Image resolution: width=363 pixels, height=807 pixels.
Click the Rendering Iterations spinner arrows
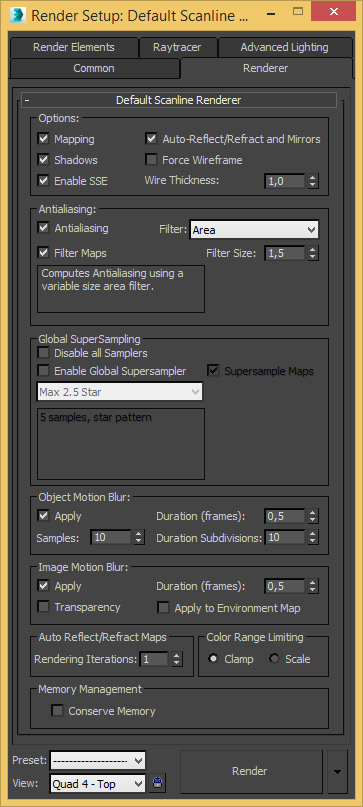click(177, 659)
